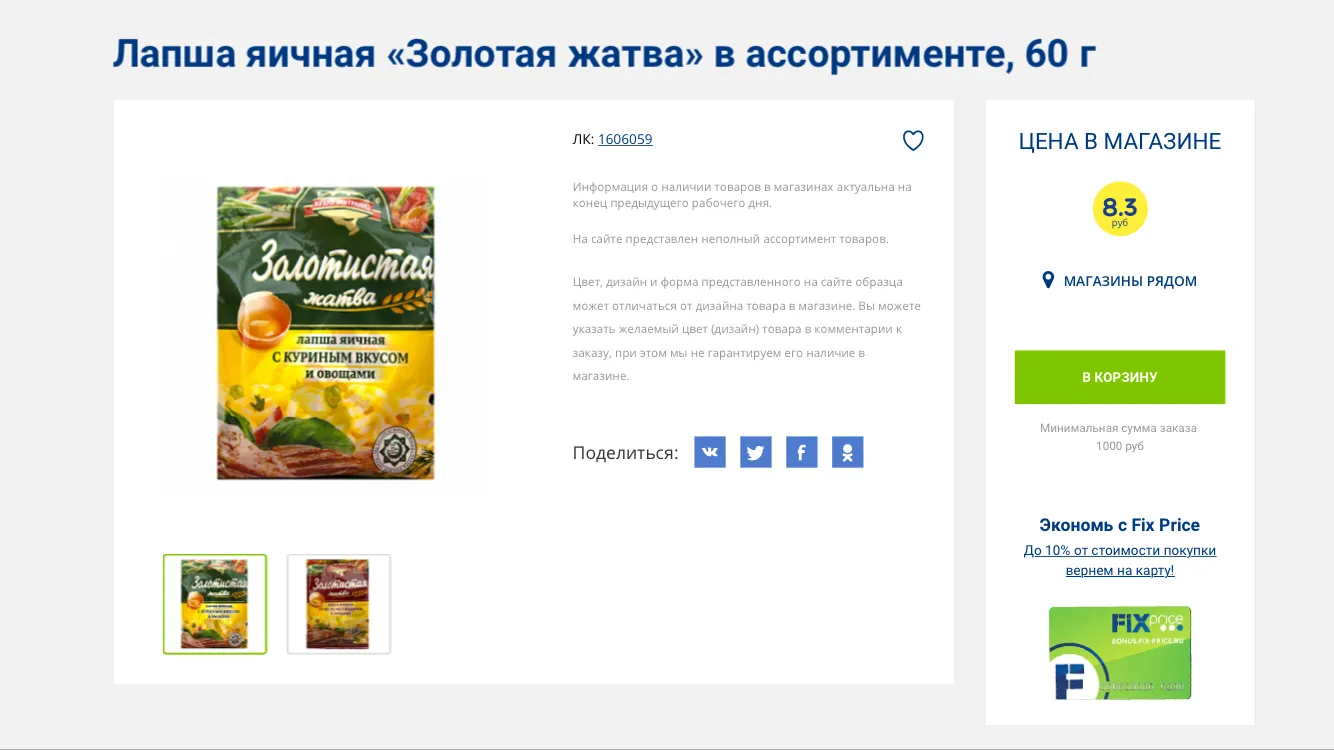Select the brown package variant thumbnail
This screenshot has height=750, width=1334.
tap(339, 604)
